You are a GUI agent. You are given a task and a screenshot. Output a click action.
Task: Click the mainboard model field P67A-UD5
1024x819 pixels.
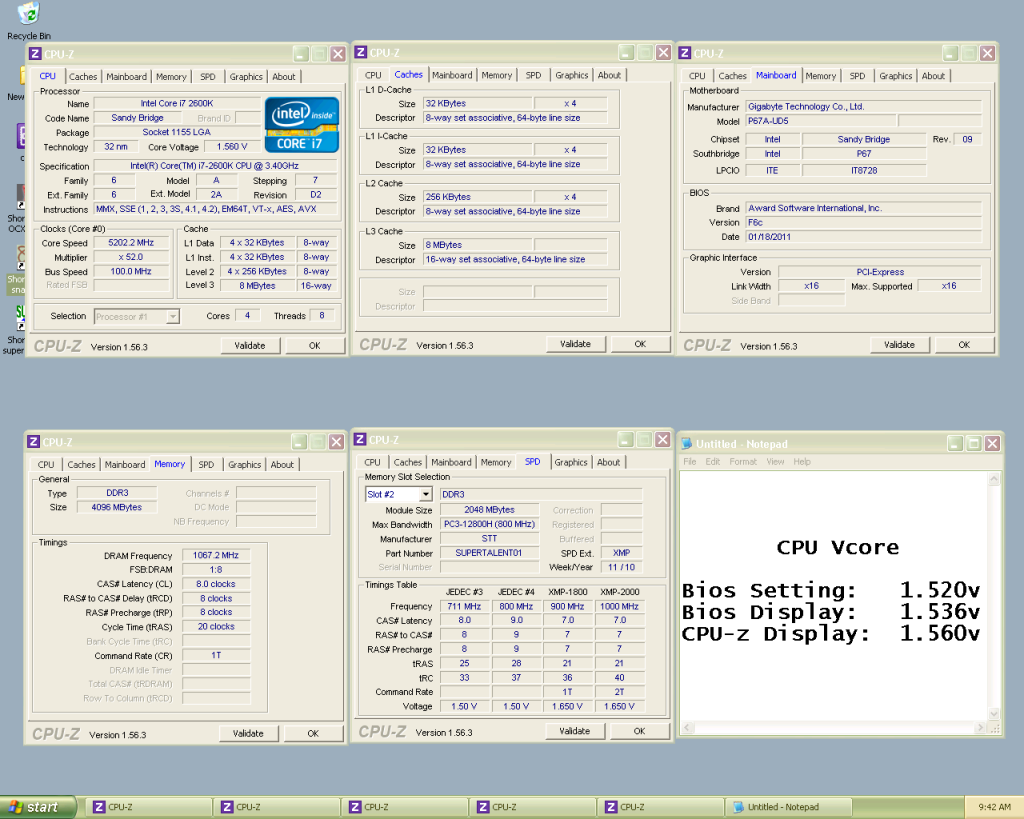pyautogui.click(x=820, y=121)
